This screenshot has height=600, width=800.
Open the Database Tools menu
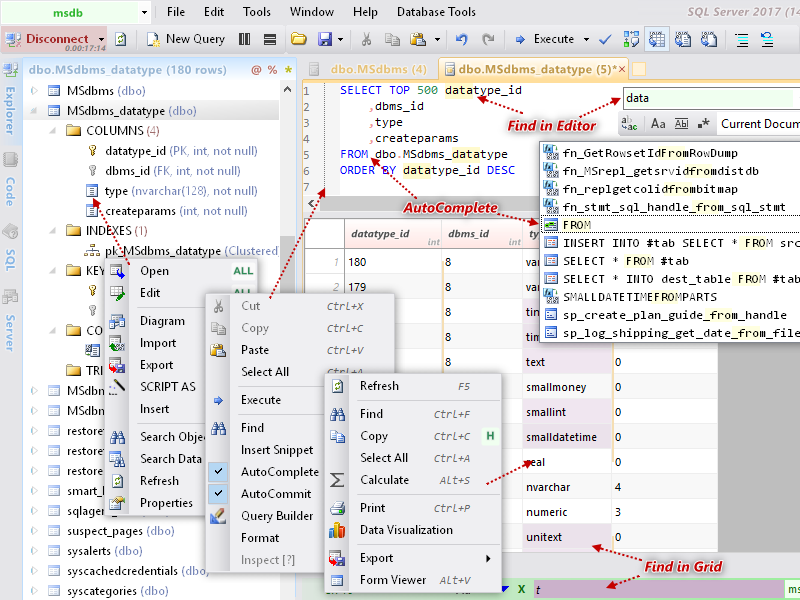click(436, 12)
